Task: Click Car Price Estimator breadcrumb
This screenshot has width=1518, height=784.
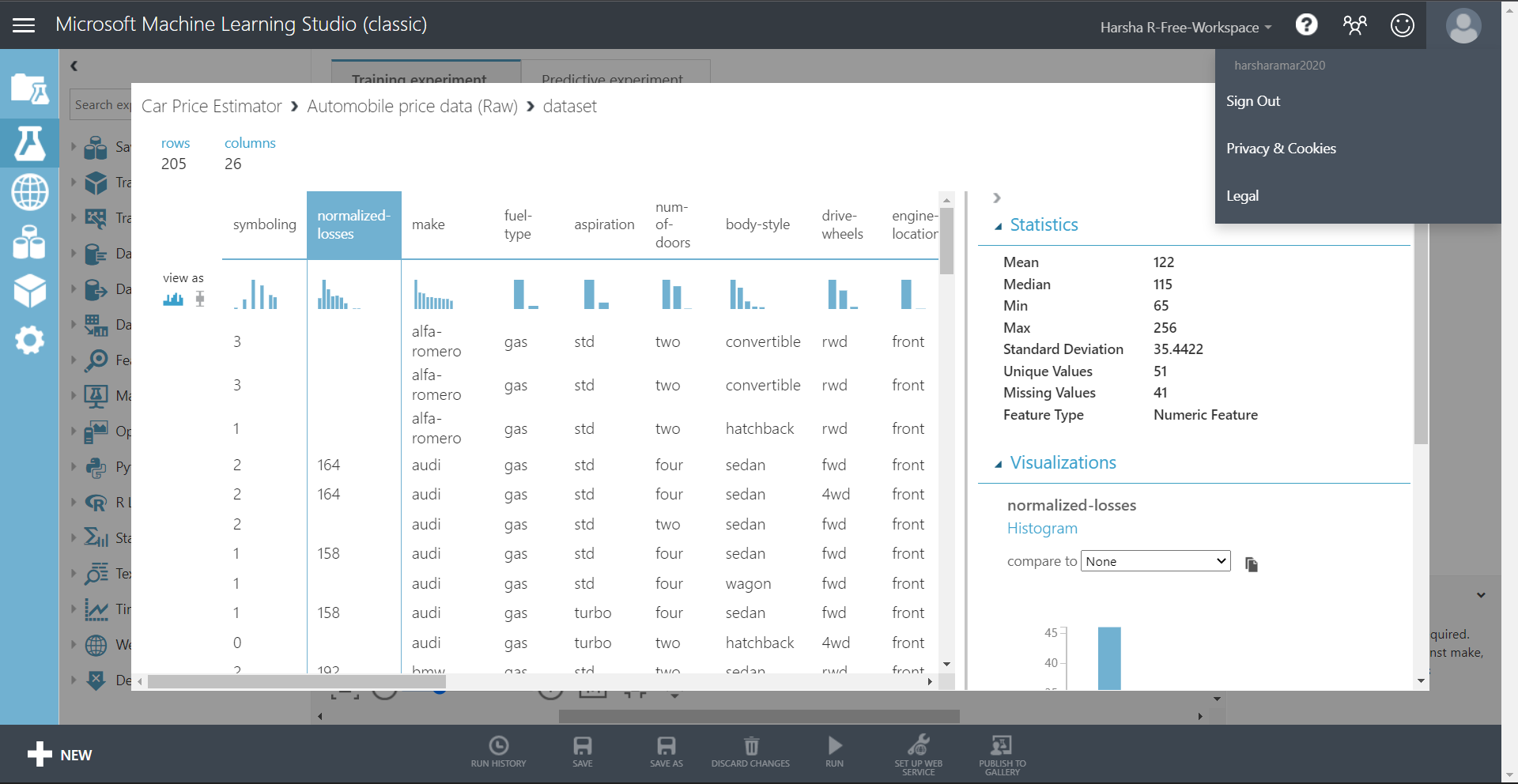Action: tap(211, 106)
